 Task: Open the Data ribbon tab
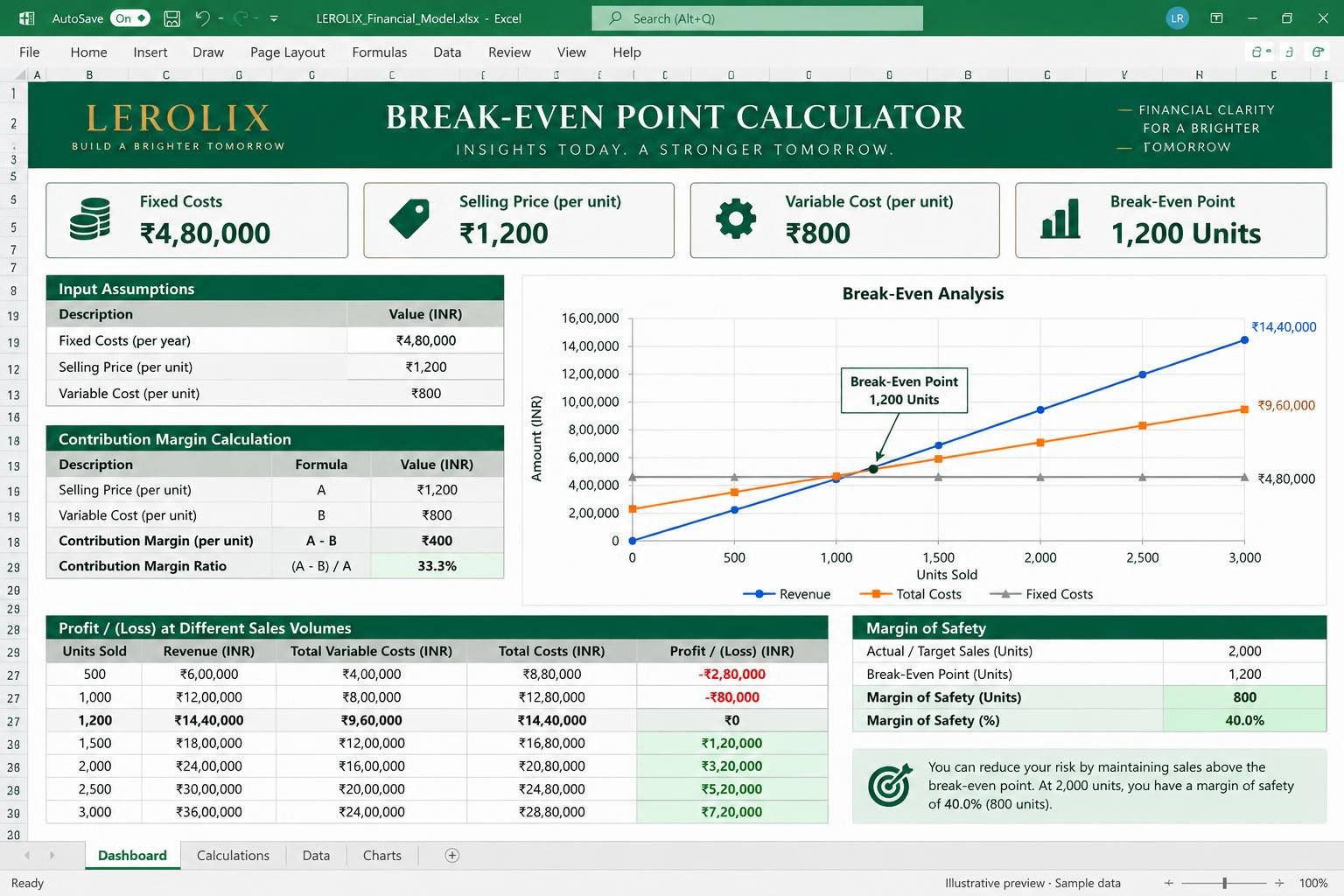(x=447, y=52)
